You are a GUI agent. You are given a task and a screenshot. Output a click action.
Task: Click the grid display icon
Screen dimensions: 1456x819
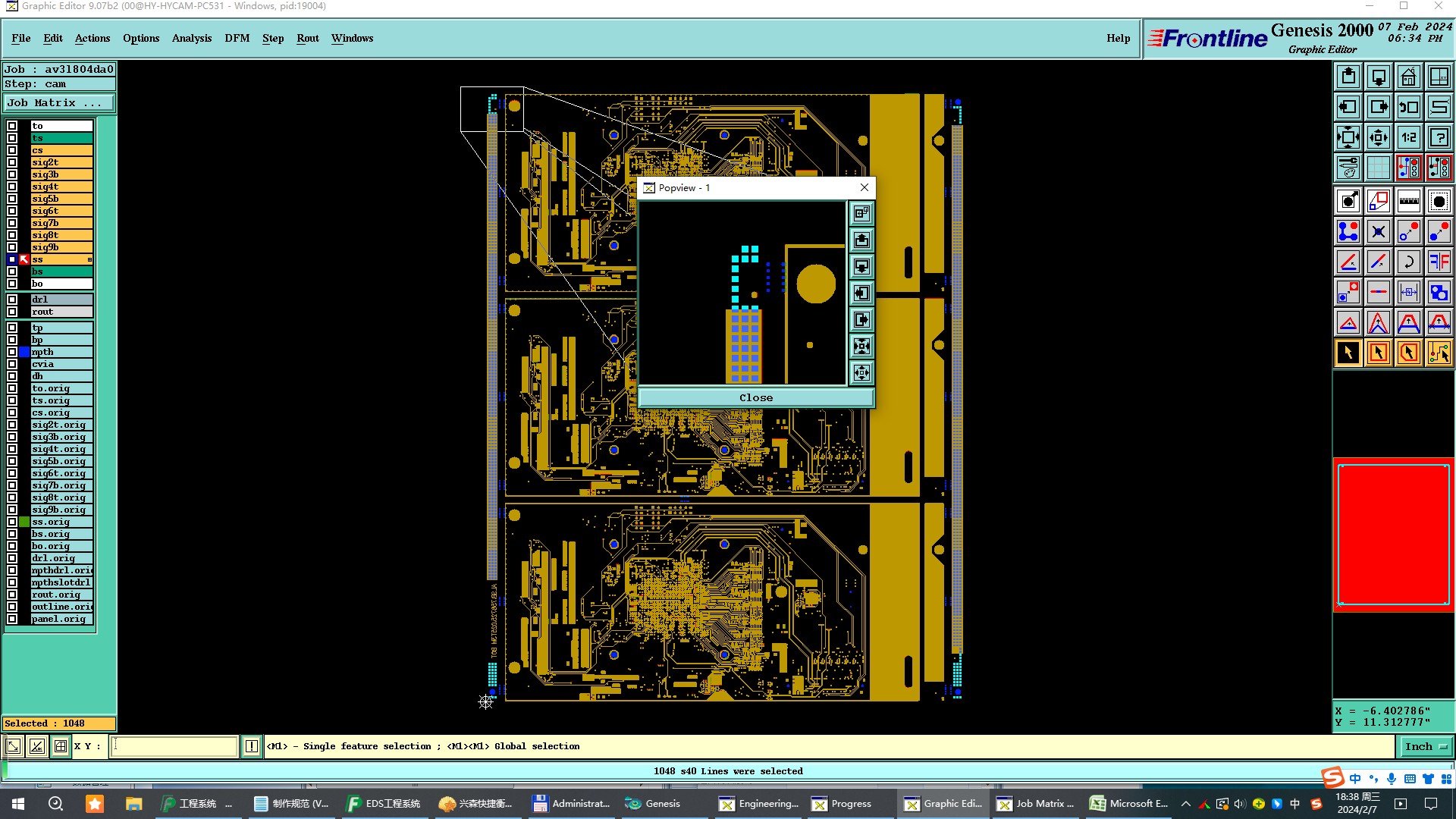pos(1378,168)
